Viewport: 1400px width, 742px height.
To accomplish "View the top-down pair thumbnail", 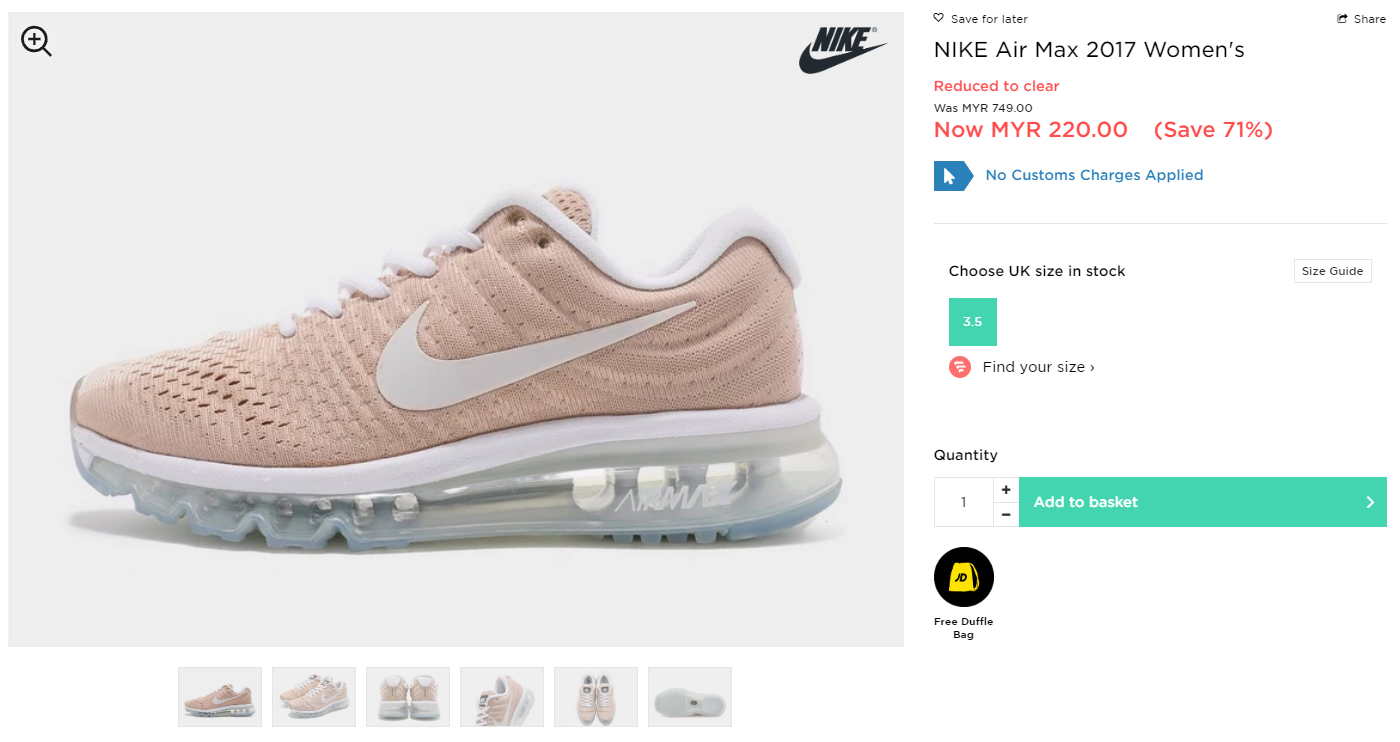I will click(x=596, y=697).
